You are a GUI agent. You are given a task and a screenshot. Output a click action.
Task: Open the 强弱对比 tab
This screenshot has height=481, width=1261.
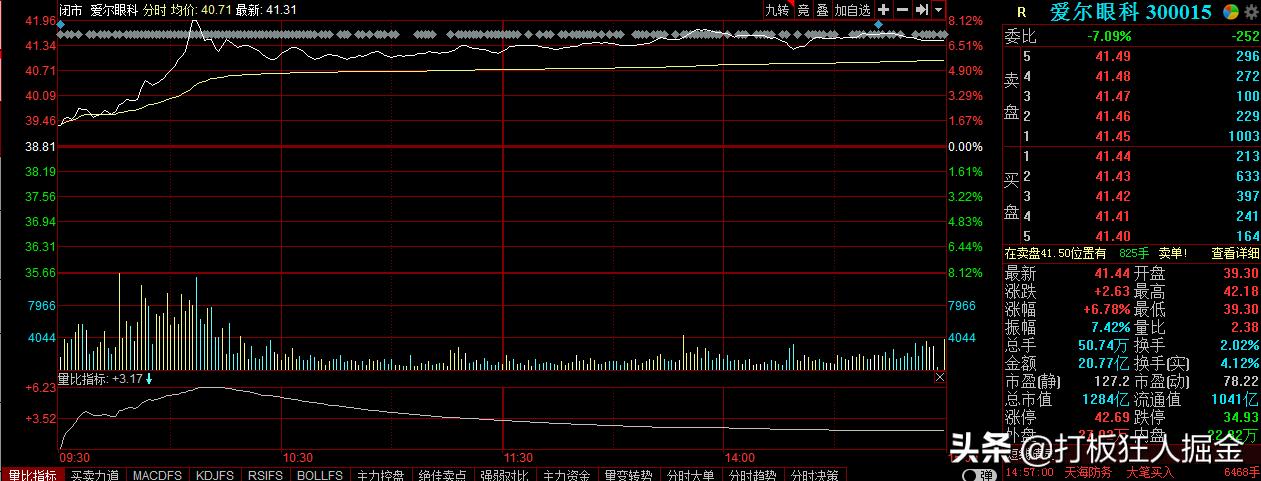tap(505, 475)
